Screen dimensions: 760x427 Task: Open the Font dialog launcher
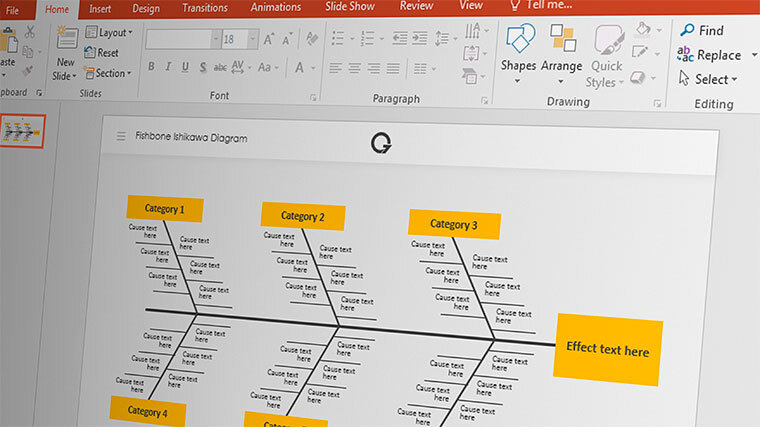(x=313, y=97)
